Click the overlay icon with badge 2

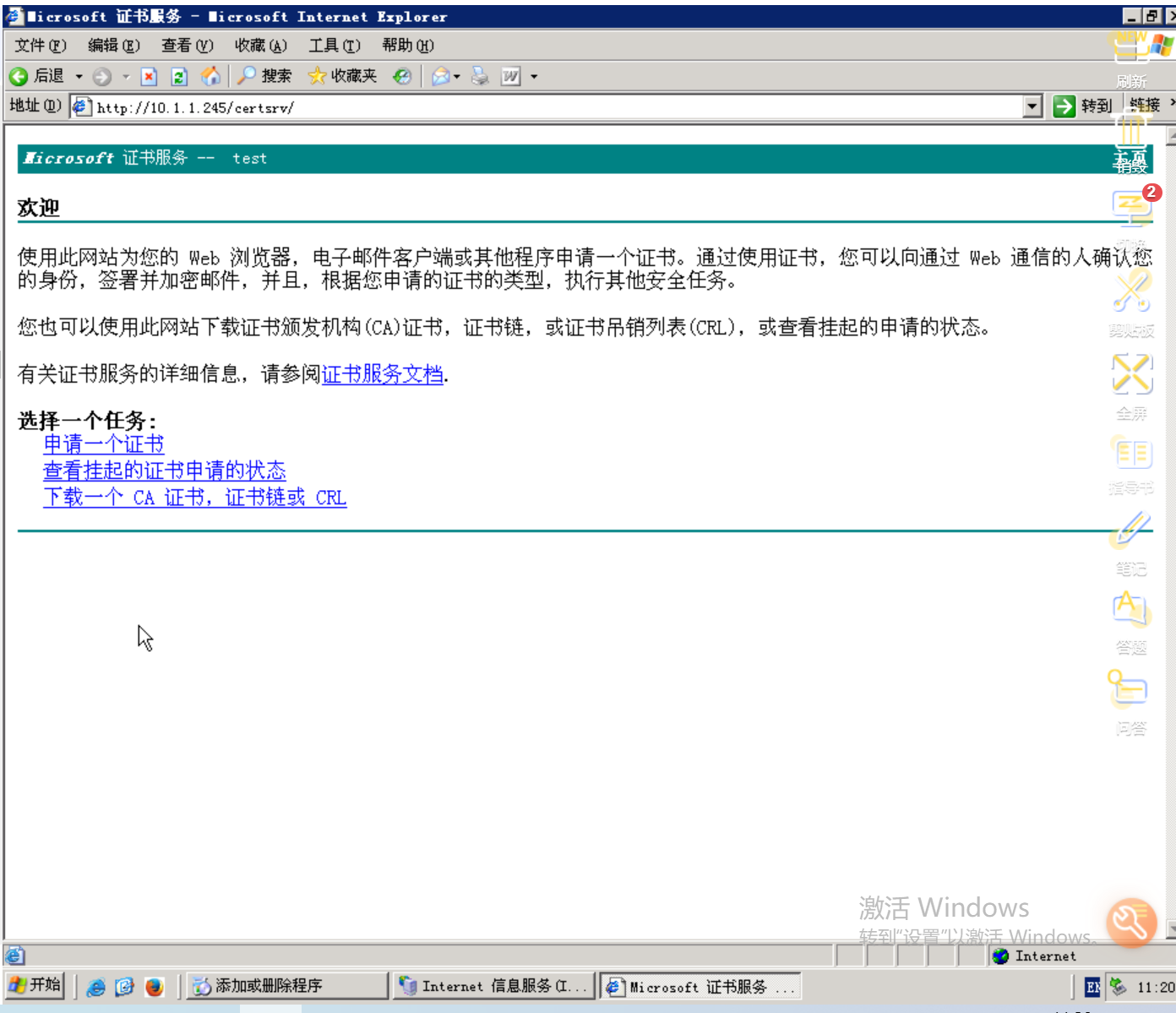(1132, 208)
